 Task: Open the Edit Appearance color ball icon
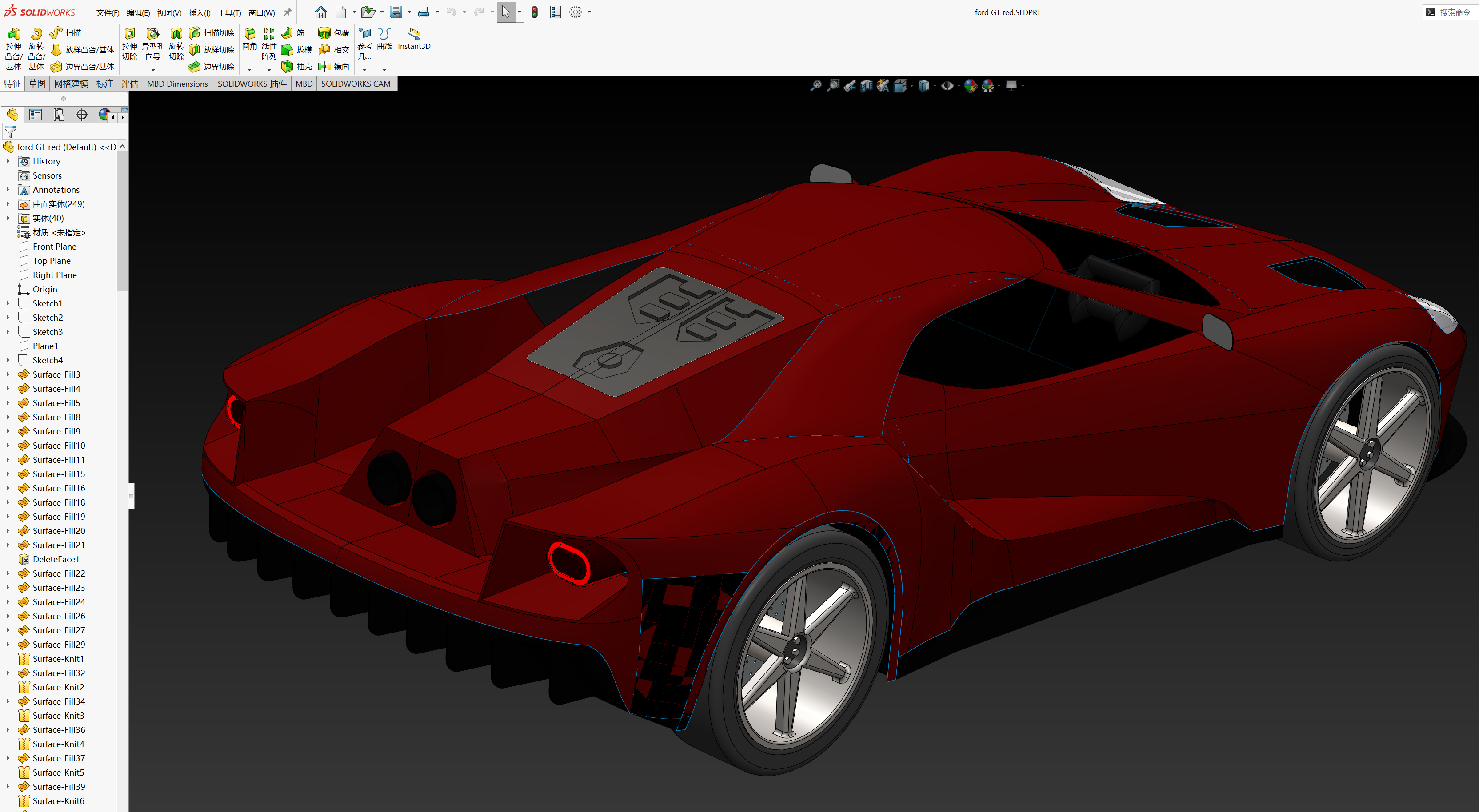970,85
